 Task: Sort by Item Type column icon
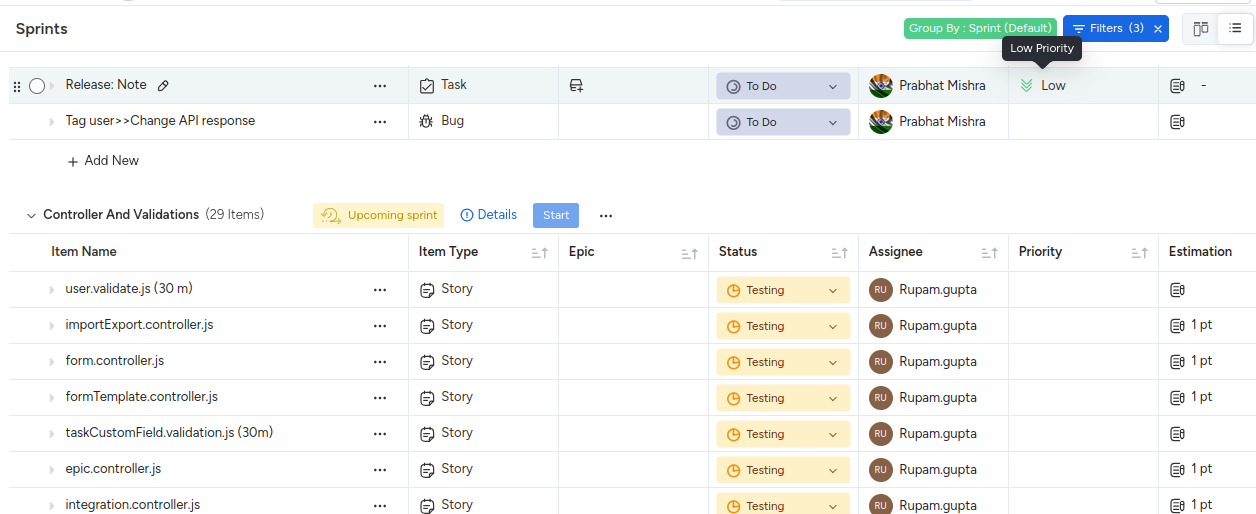click(539, 254)
